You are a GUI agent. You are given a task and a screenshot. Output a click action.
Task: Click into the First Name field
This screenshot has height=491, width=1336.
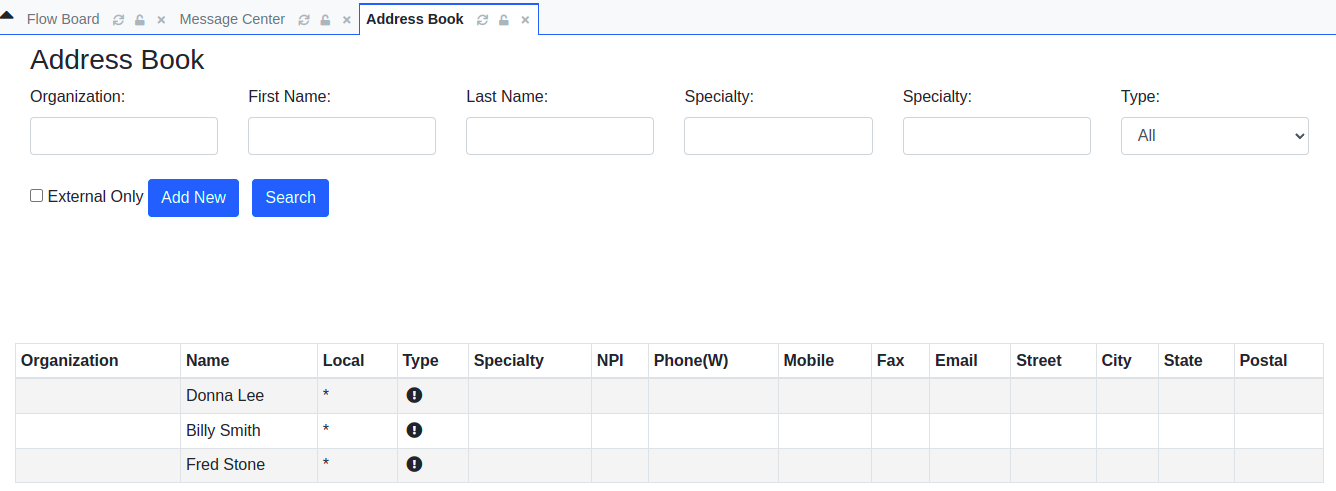(342, 136)
